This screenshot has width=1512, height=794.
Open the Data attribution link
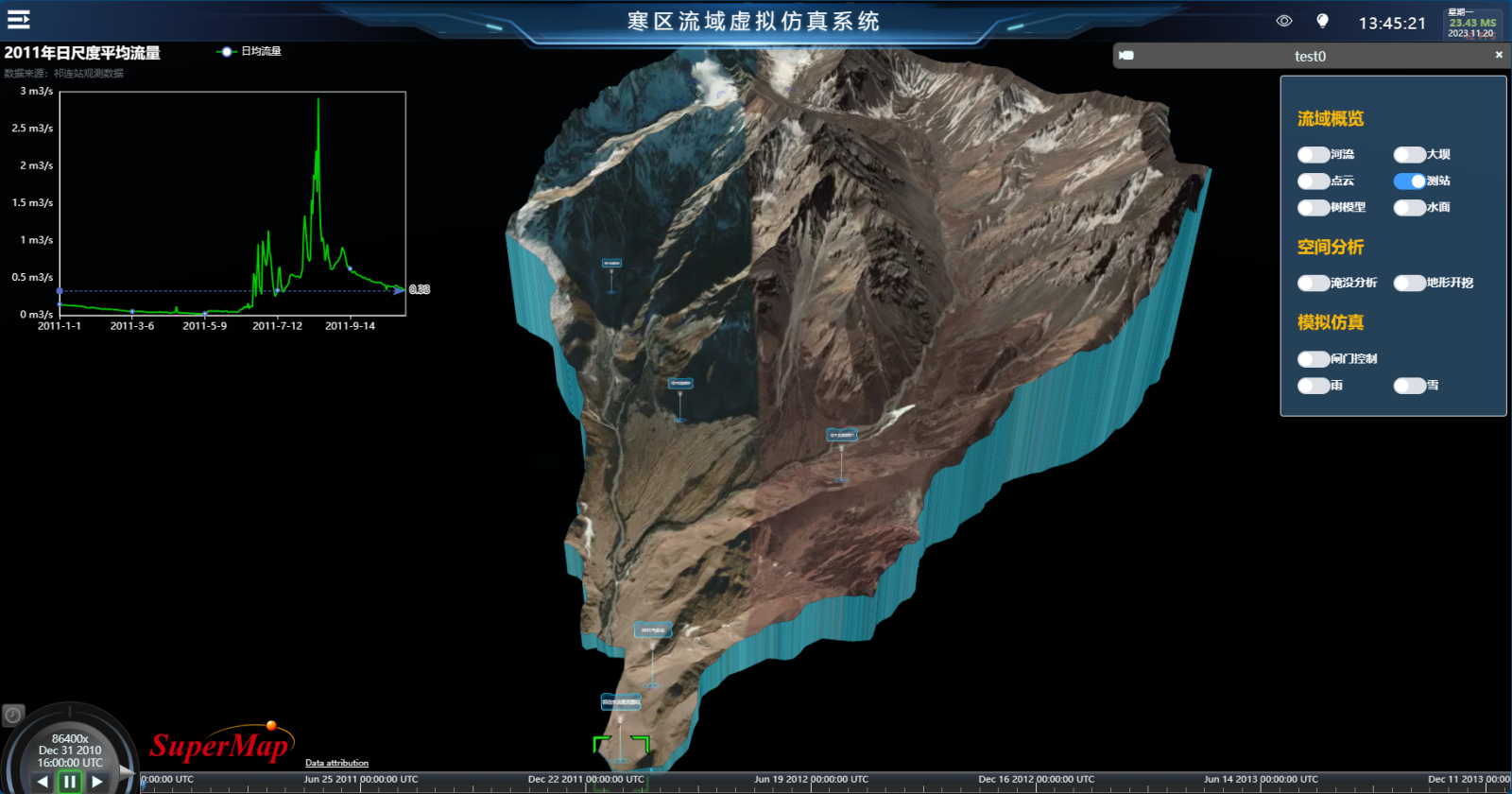click(x=336, y=763)
